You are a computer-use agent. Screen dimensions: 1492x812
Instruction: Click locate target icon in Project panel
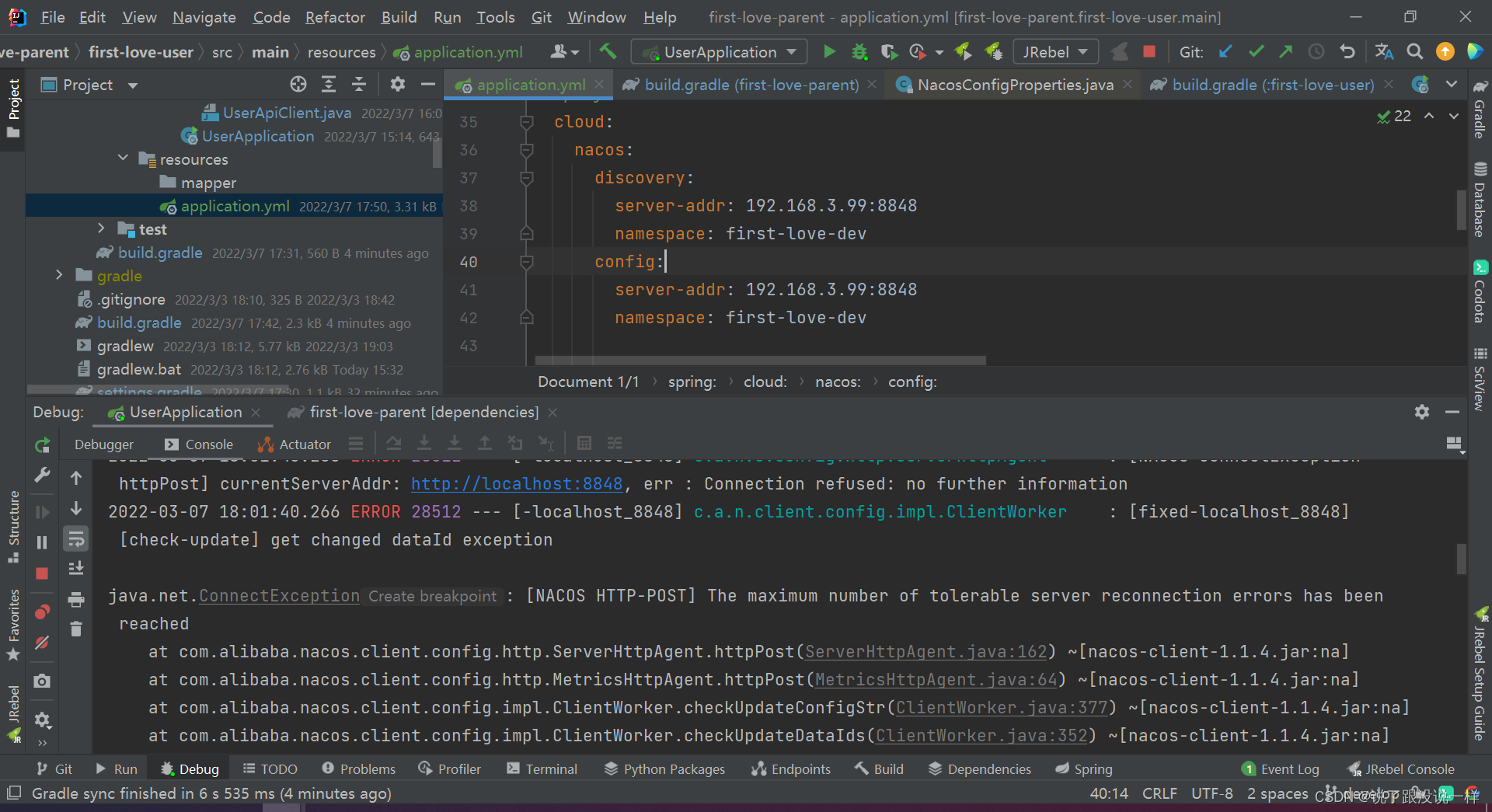pyautogui.click(x=298, y=84)
